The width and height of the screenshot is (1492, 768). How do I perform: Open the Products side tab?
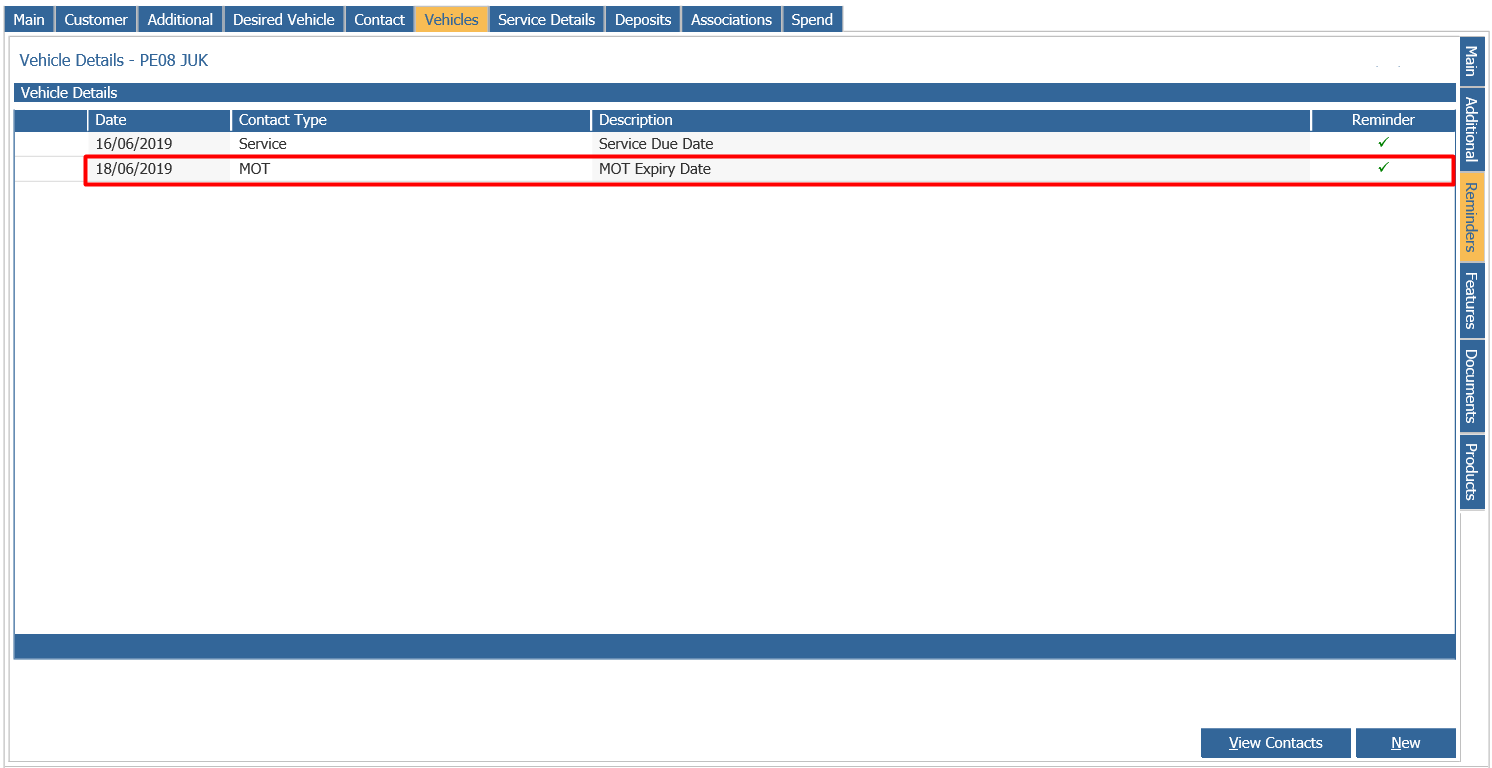tap(1472, 472)
